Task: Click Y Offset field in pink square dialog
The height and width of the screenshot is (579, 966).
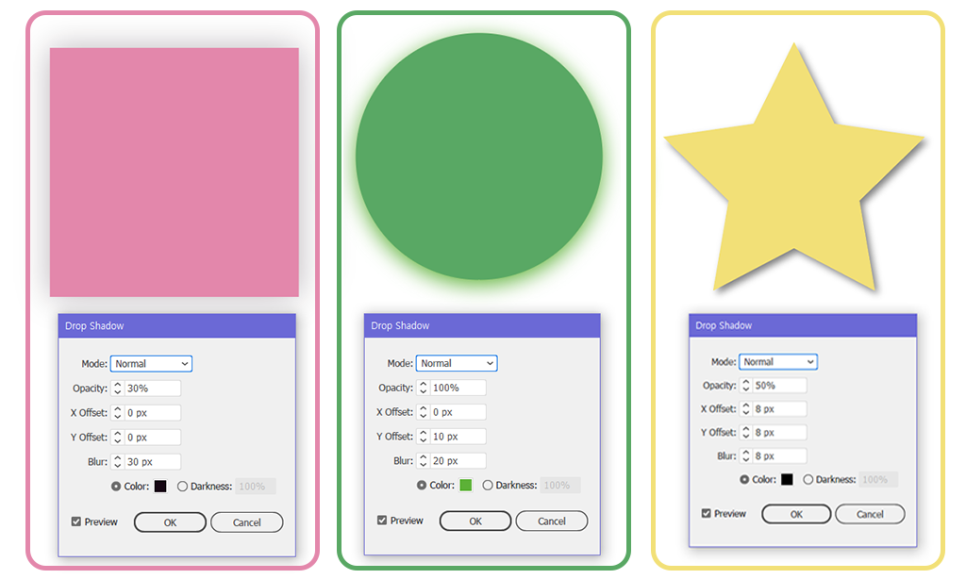Action: tap(153, 437)
